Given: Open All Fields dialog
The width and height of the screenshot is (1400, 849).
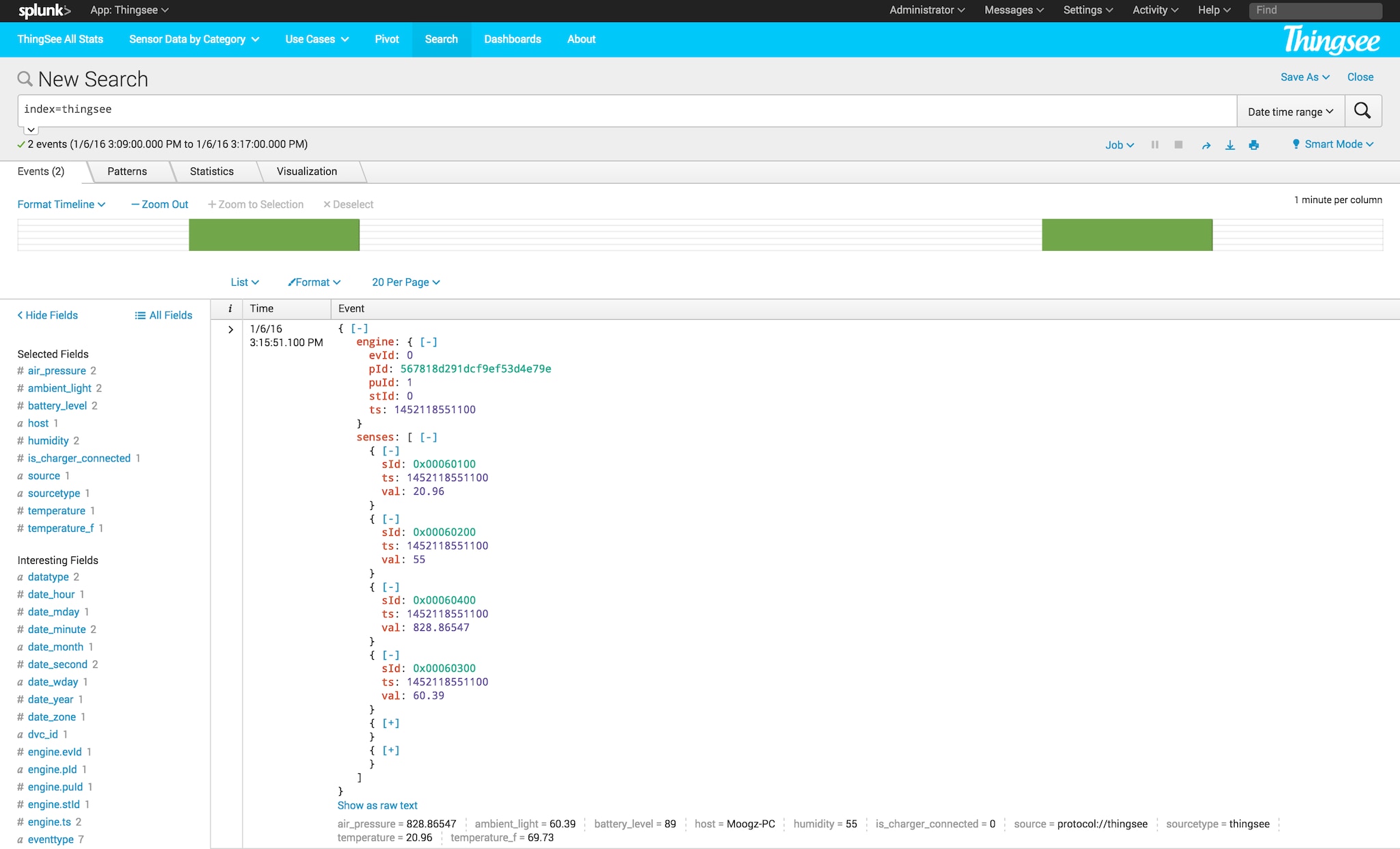Looking at the screenshot, I should pyautogui.click(x=163, y=315).
